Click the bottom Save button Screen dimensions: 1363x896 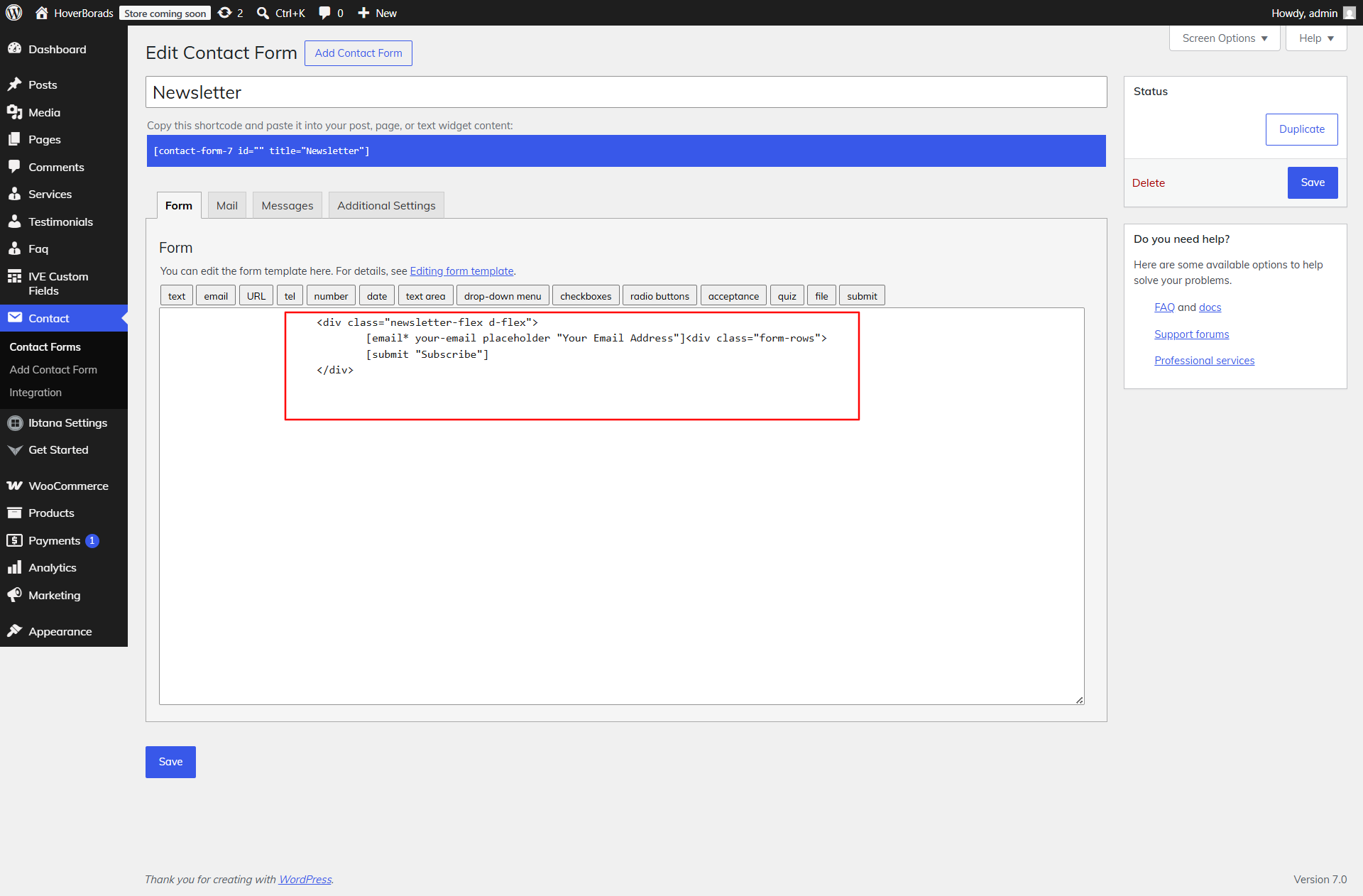point(170,762)
